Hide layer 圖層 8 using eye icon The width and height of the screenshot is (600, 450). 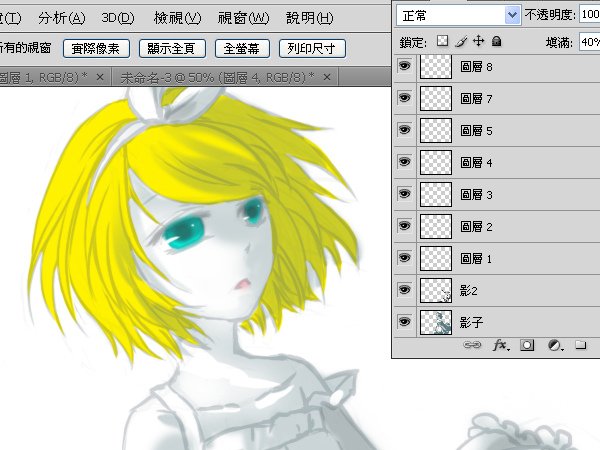point(404,66)
